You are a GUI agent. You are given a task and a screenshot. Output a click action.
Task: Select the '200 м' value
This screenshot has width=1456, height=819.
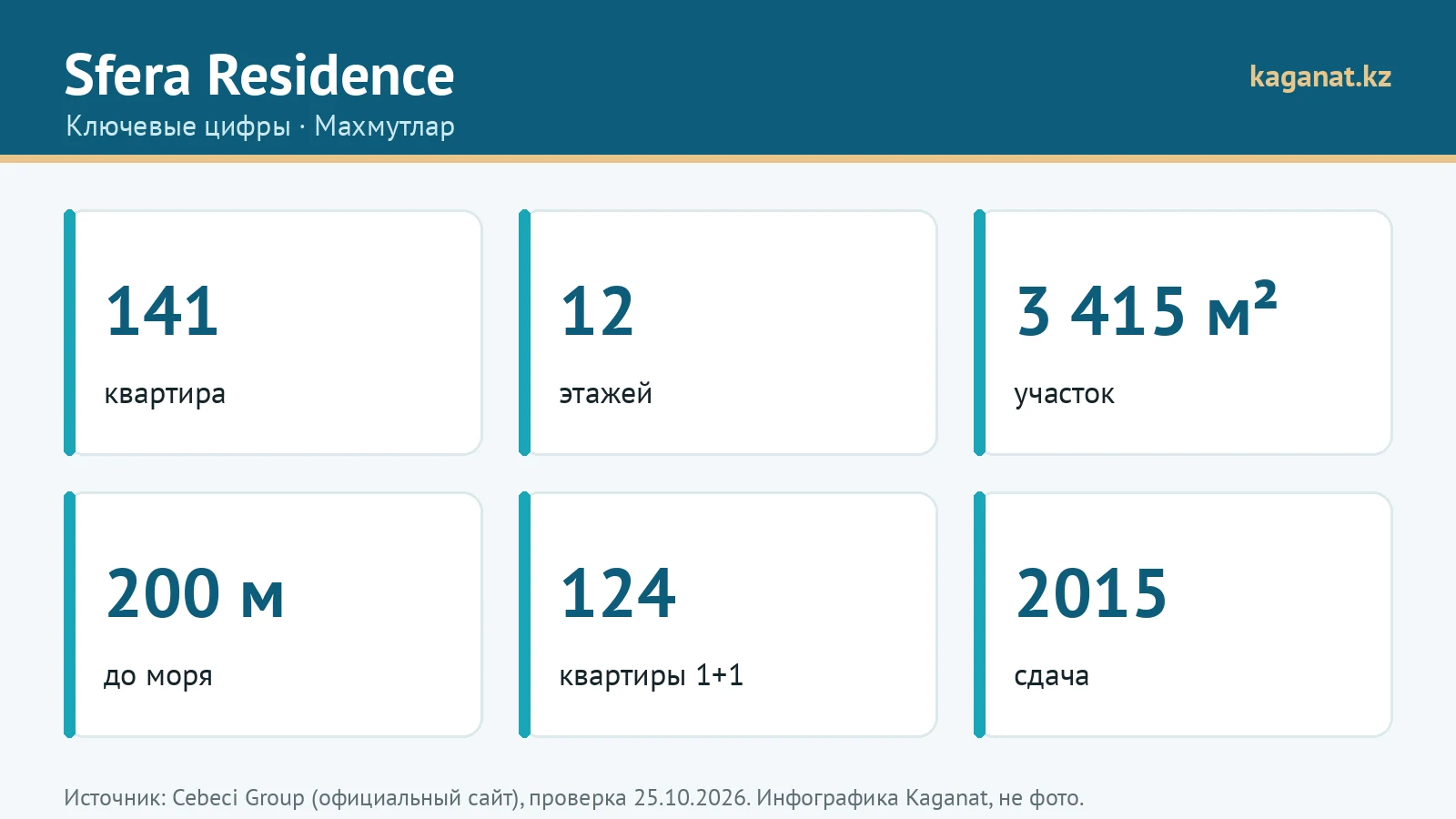(x=195, y=593)
